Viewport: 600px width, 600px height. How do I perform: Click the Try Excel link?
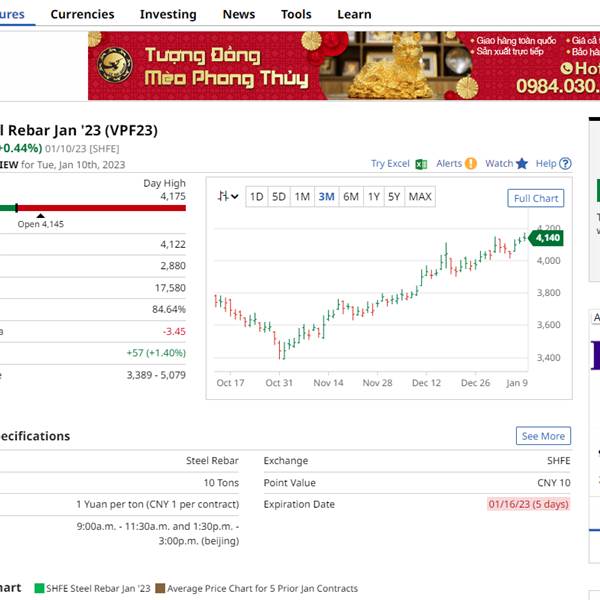(390, 164)
